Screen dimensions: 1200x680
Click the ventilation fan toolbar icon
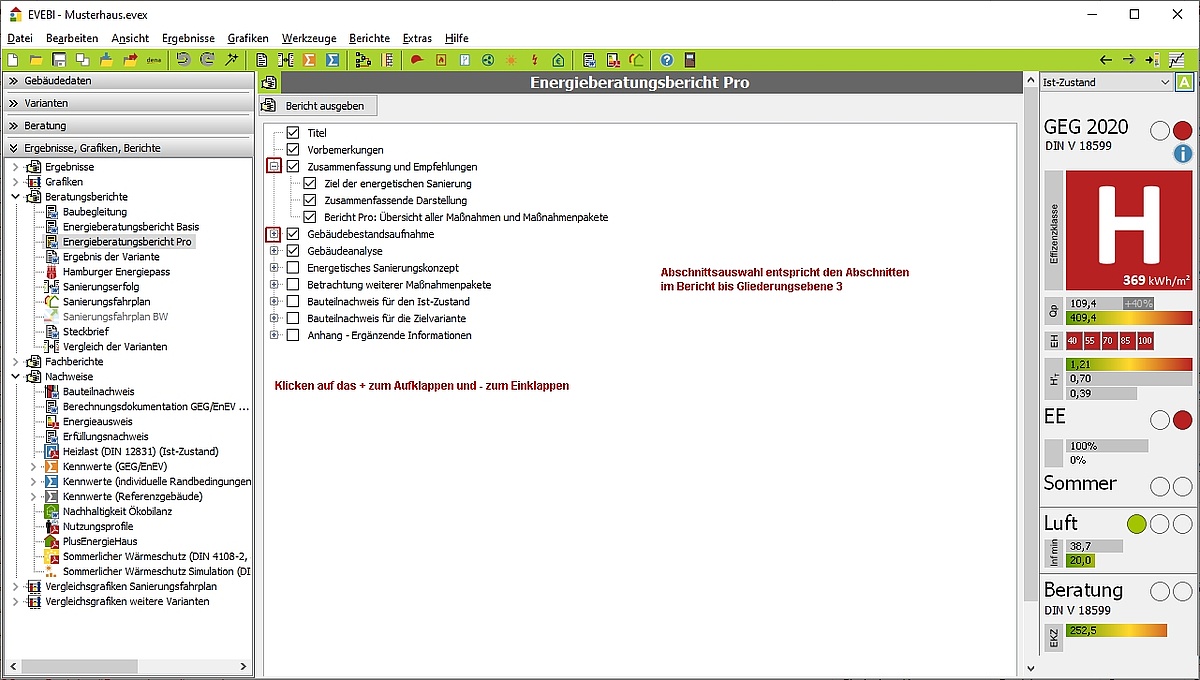tap(488, 60)
